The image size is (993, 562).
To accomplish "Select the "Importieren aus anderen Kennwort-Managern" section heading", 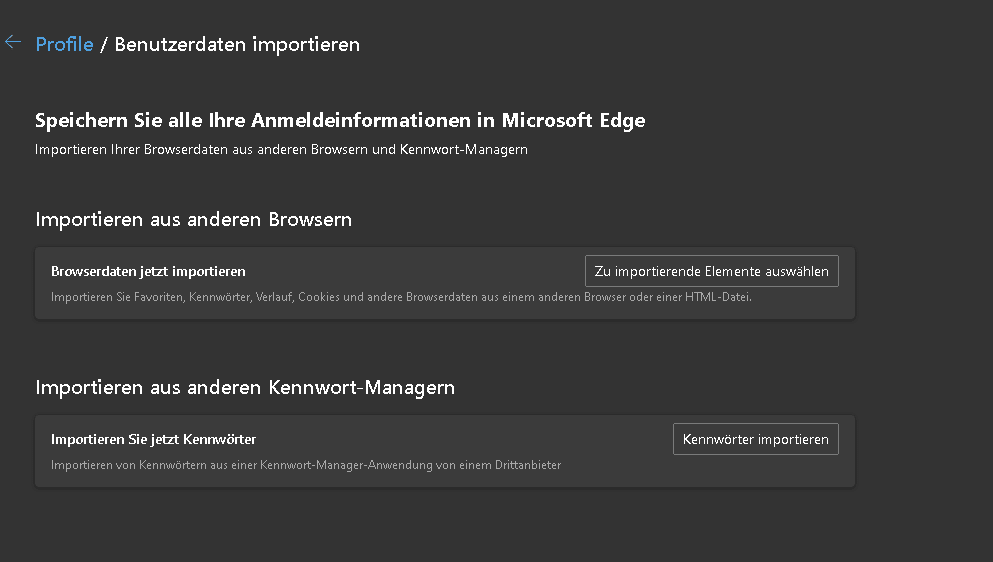I will pos(245,387).
